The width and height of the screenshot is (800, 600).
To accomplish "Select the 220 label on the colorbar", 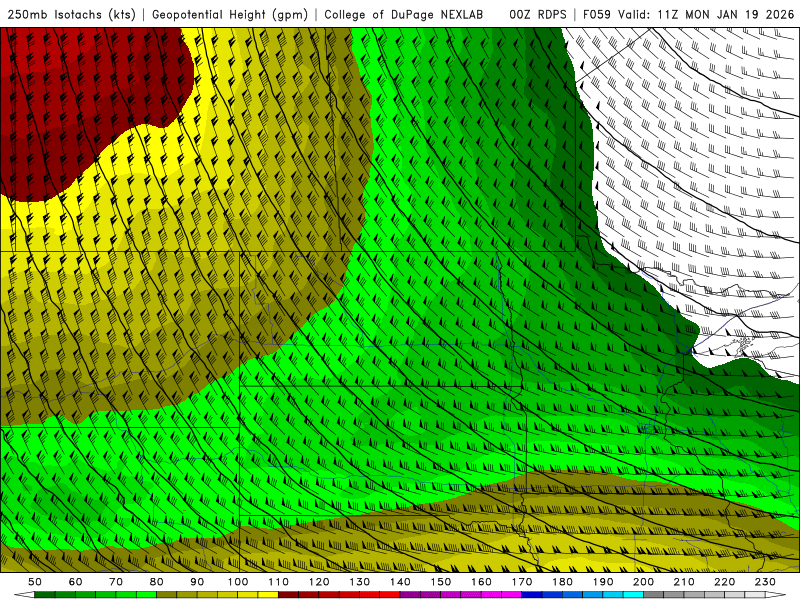I will coord(724,582).
